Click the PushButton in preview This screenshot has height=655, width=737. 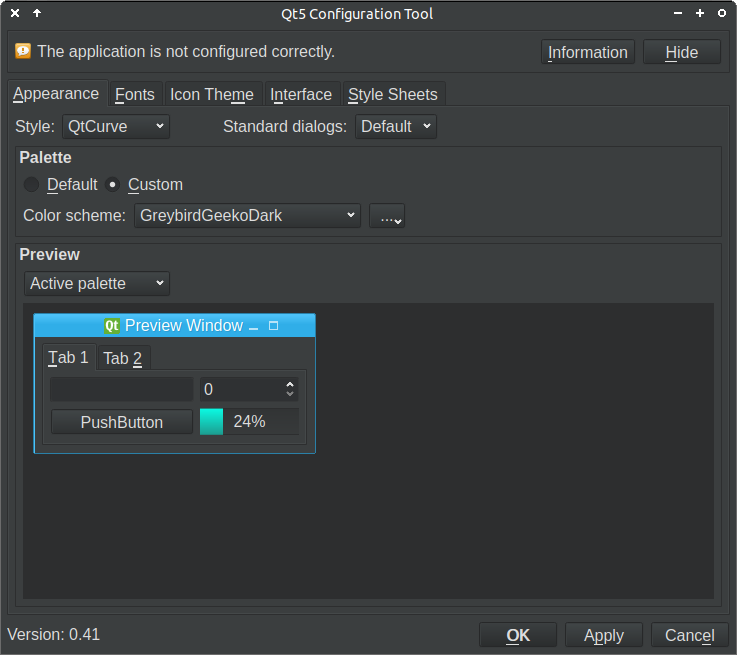point(122,422)
